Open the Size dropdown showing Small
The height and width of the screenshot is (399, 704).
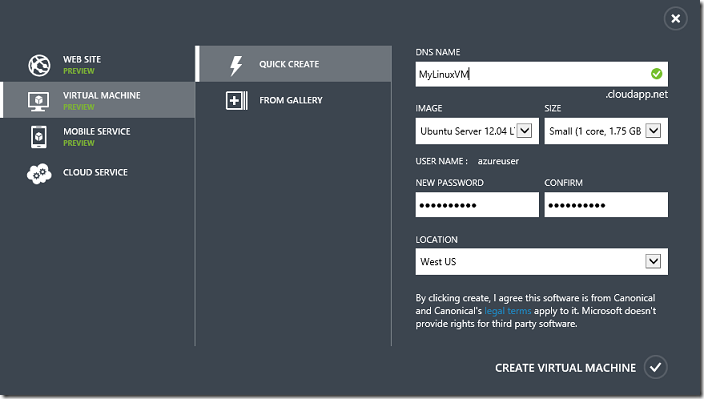click(606, 131)
